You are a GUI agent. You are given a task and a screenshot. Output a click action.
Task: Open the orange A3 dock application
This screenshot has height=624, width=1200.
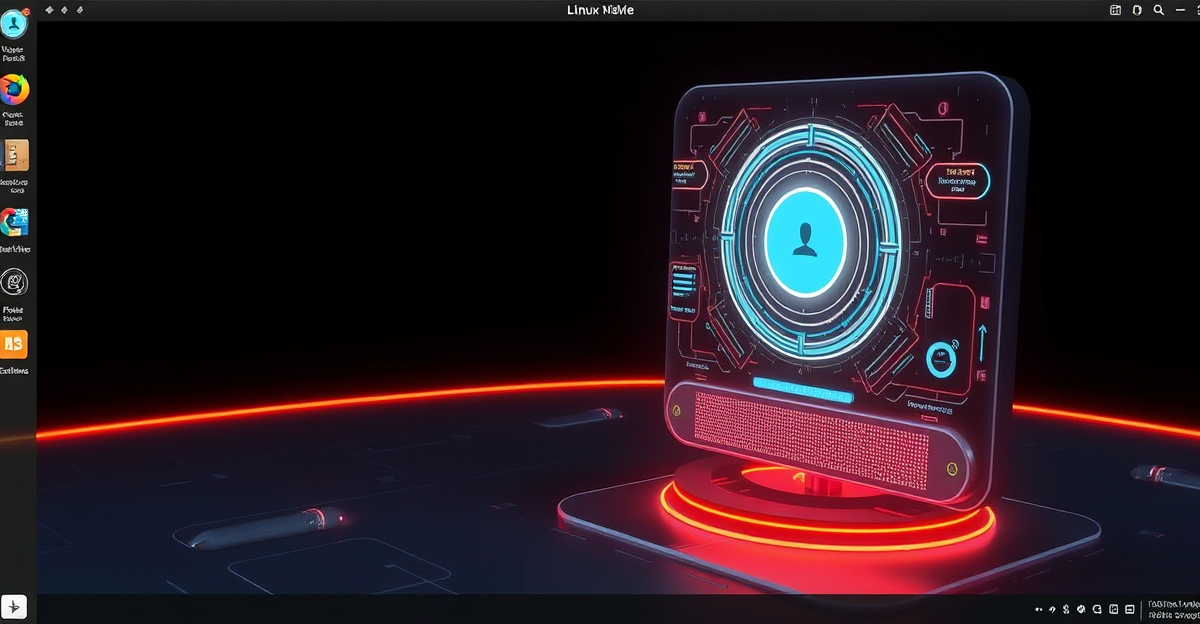14,345
